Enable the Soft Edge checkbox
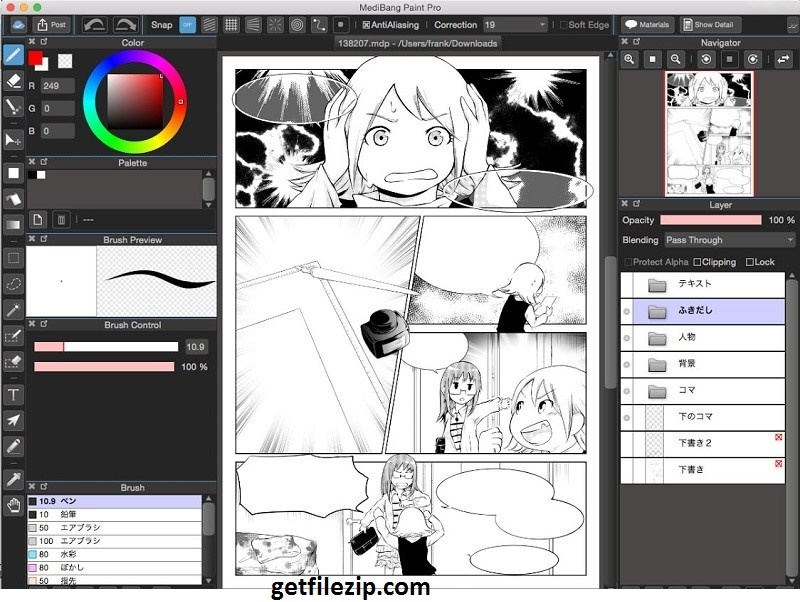800x602 pixels. pyautogui.click(x=564, y=24)
